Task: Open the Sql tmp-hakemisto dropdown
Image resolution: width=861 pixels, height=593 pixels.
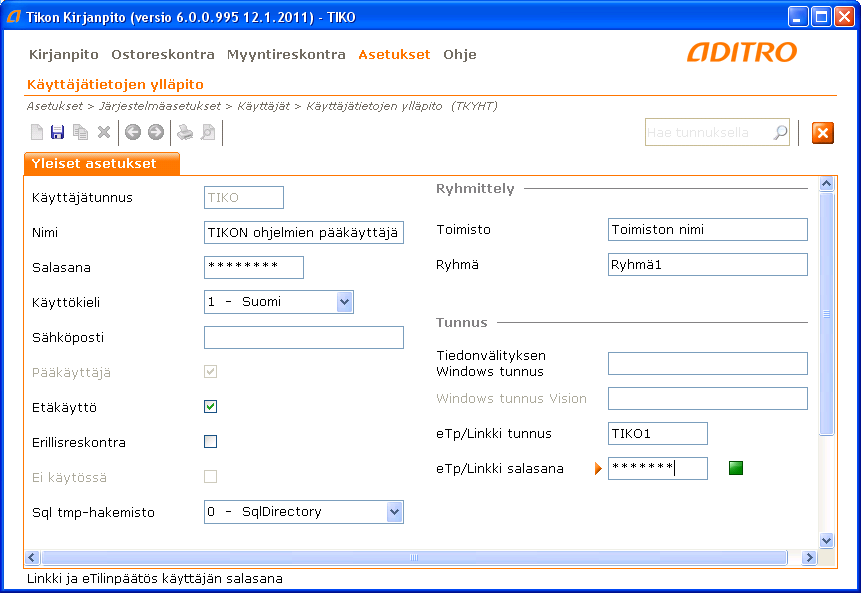Action: 394,512
